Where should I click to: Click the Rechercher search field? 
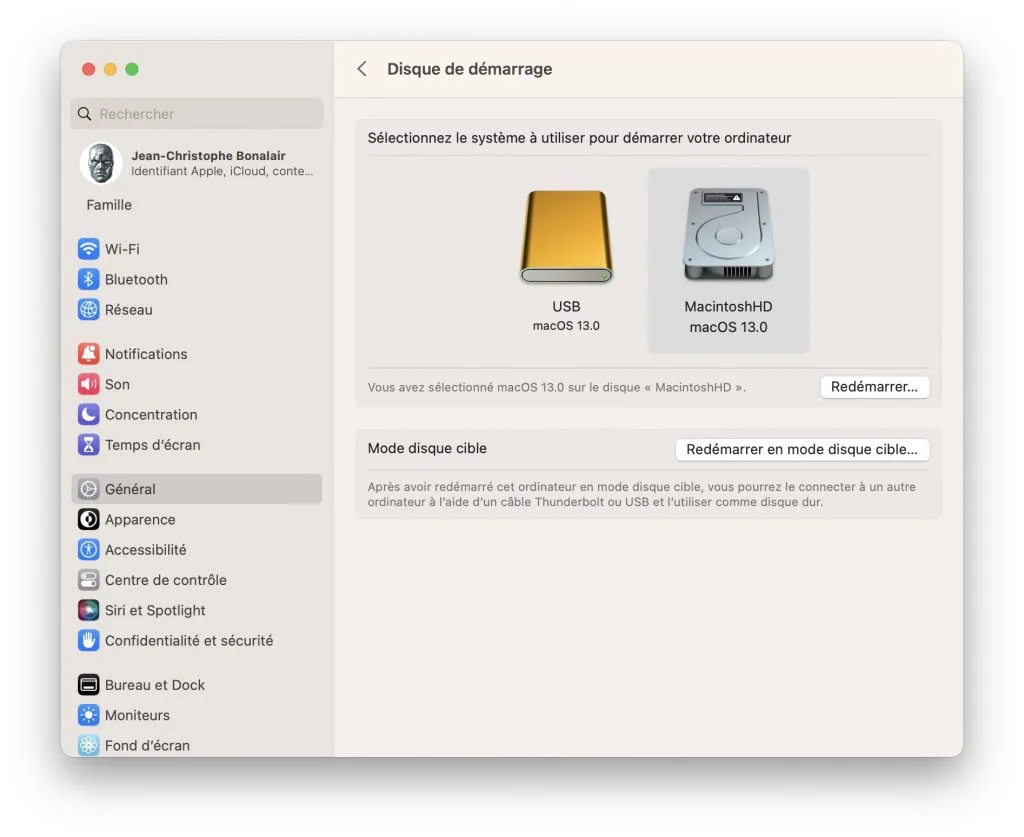[x=196, y=113]
